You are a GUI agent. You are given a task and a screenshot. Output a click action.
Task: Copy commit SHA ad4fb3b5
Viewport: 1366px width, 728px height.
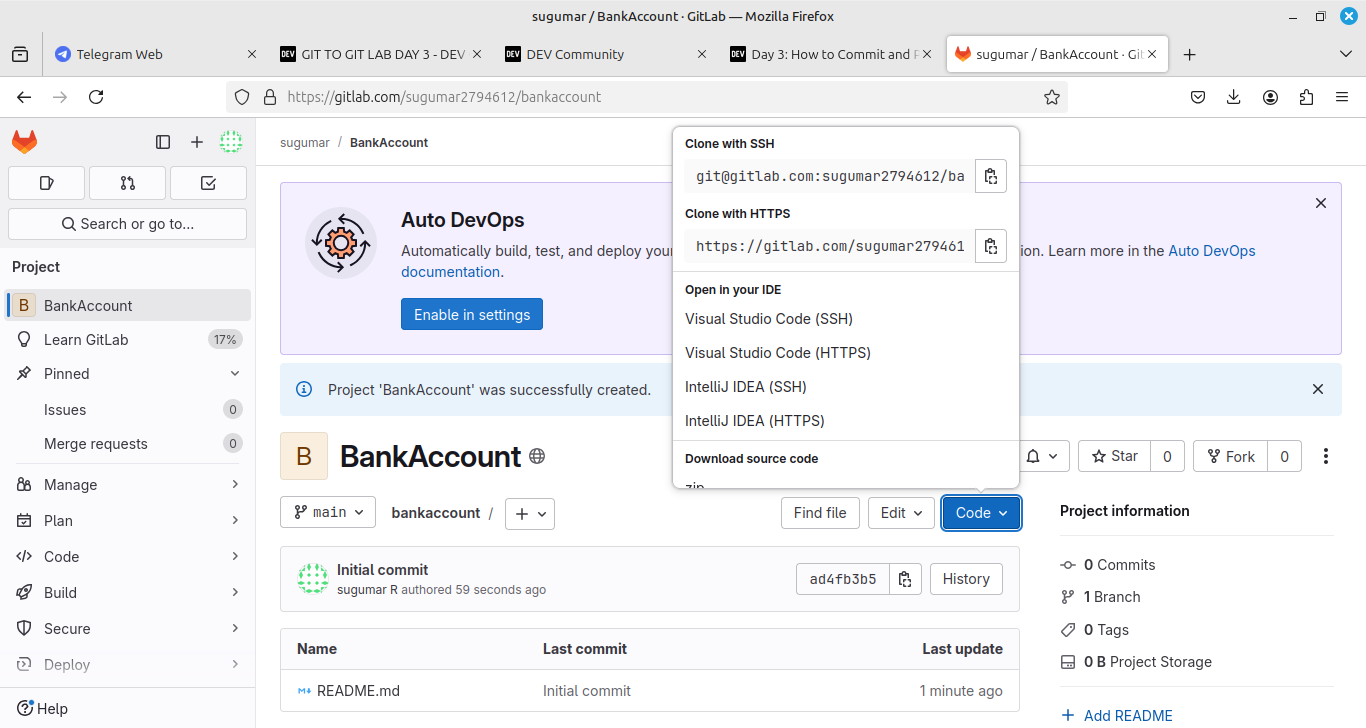point(905,579)
